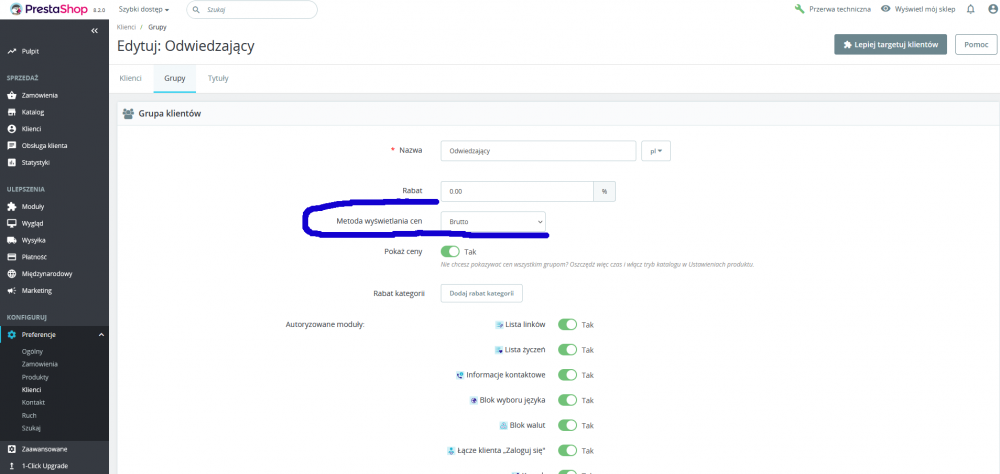Open Płatność in sidebar
This screenshot has height=474, width=1000.
[34, 257]
